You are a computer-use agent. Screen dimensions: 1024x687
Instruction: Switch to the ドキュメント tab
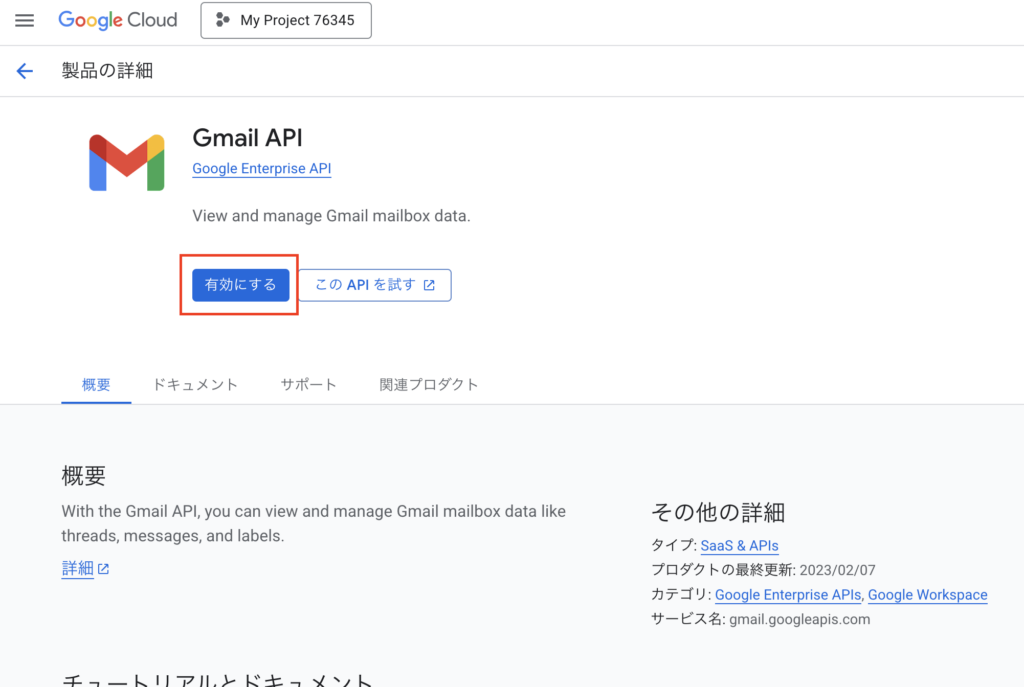195,385
